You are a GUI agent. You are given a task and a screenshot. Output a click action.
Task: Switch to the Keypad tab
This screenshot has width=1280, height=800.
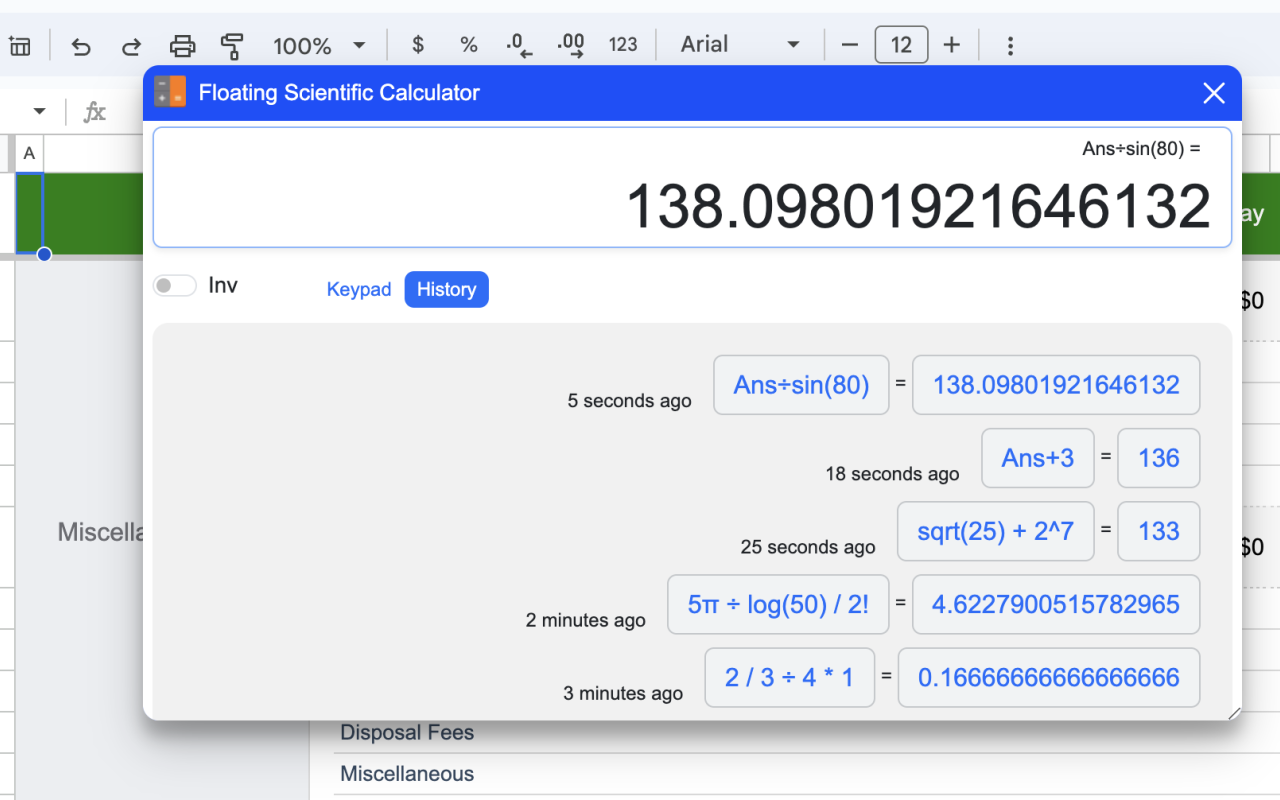[359, 289]
